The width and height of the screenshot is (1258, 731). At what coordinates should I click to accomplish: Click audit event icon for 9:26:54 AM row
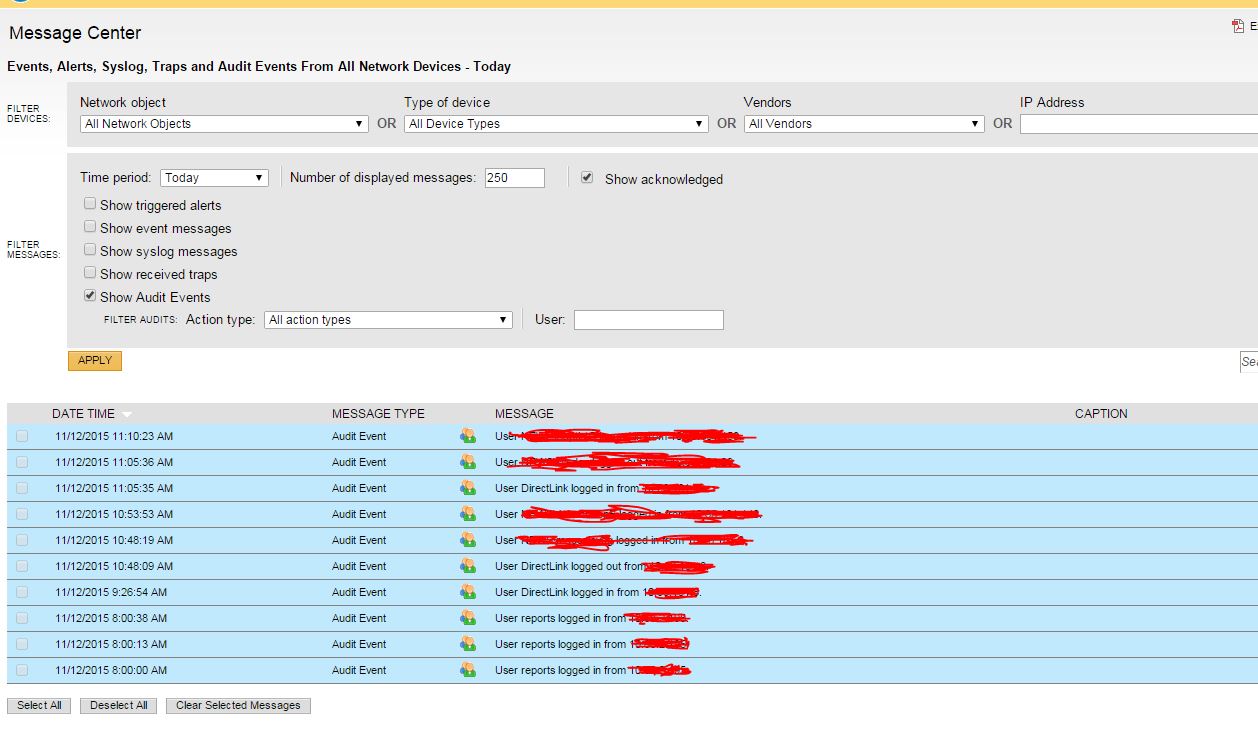pyautogui.click(x=467, y=592)
